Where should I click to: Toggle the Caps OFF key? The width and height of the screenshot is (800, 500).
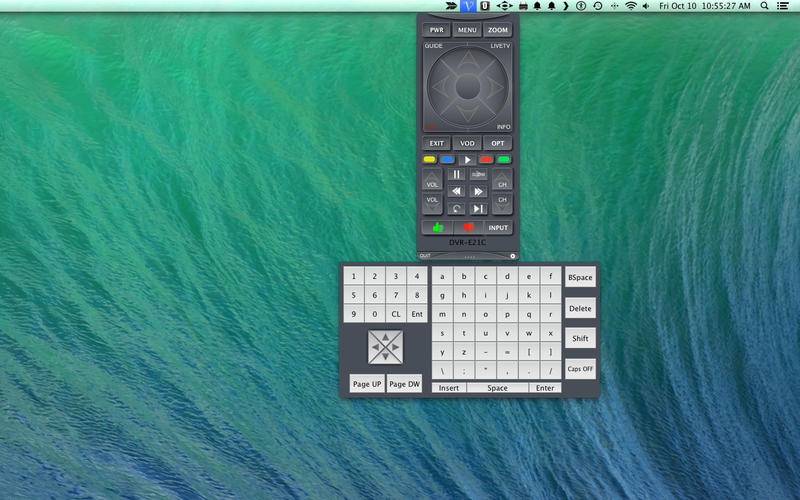(x=580, y=369)
